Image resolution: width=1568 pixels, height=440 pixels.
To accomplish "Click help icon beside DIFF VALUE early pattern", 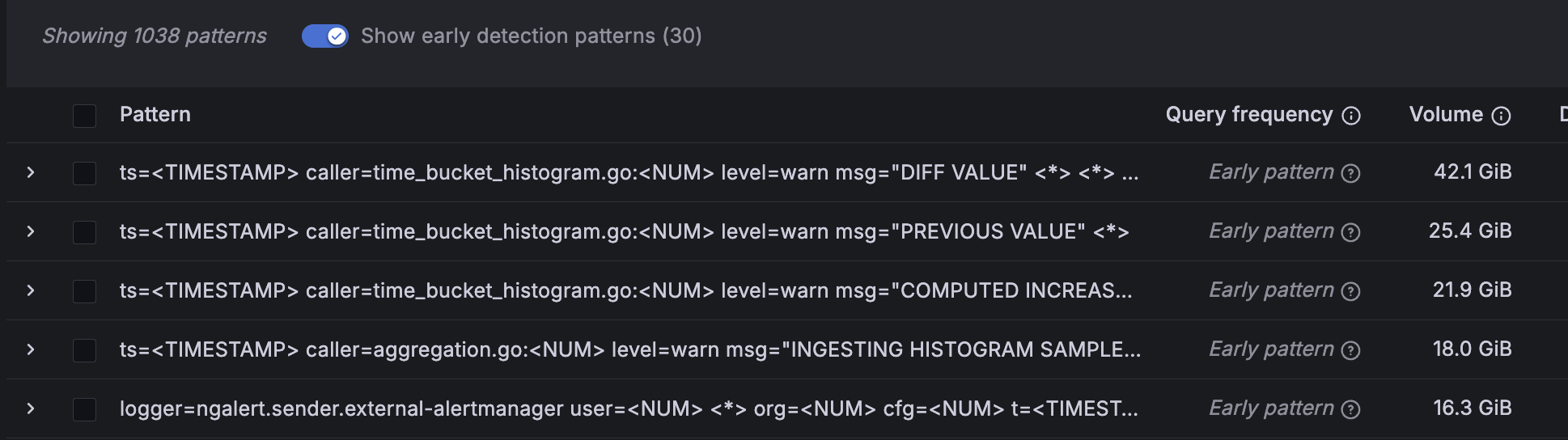I will coord(1350,173).
